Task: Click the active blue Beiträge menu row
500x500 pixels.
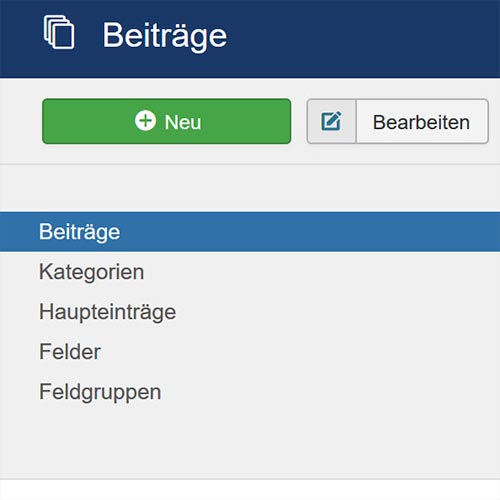Action: pyautogui.click(x=250, y=232)
